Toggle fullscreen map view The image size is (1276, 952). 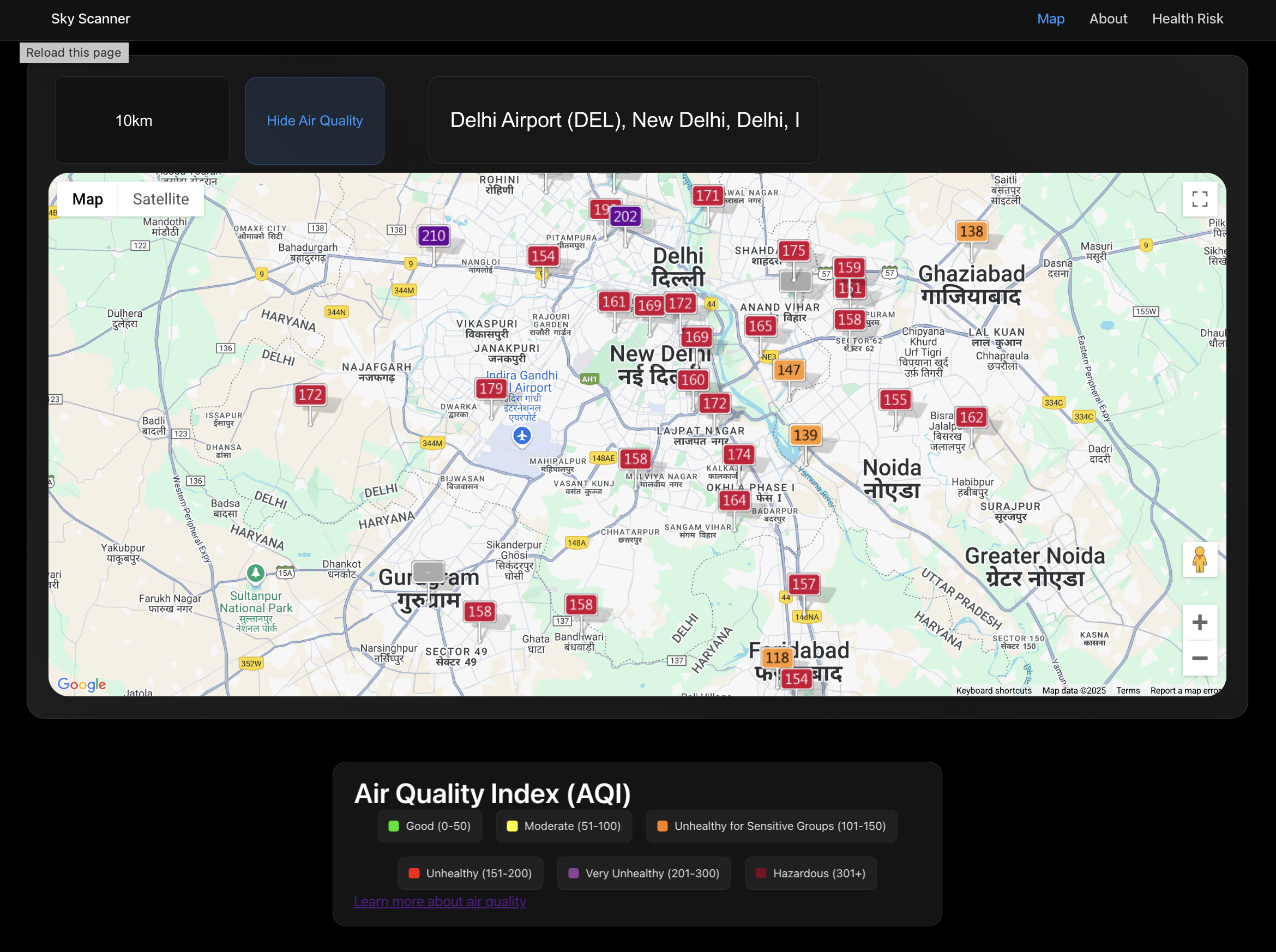pyautogui.click(x=1199, y=200)
